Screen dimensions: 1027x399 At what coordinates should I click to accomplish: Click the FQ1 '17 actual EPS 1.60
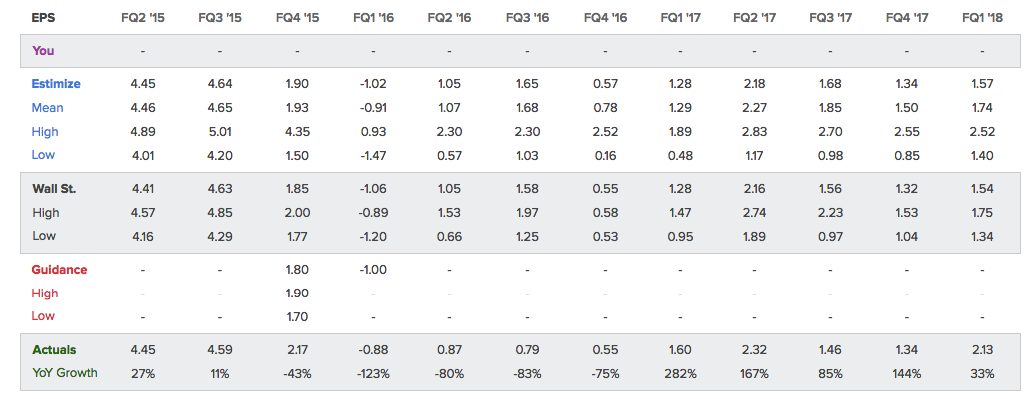tap(681, 349)
